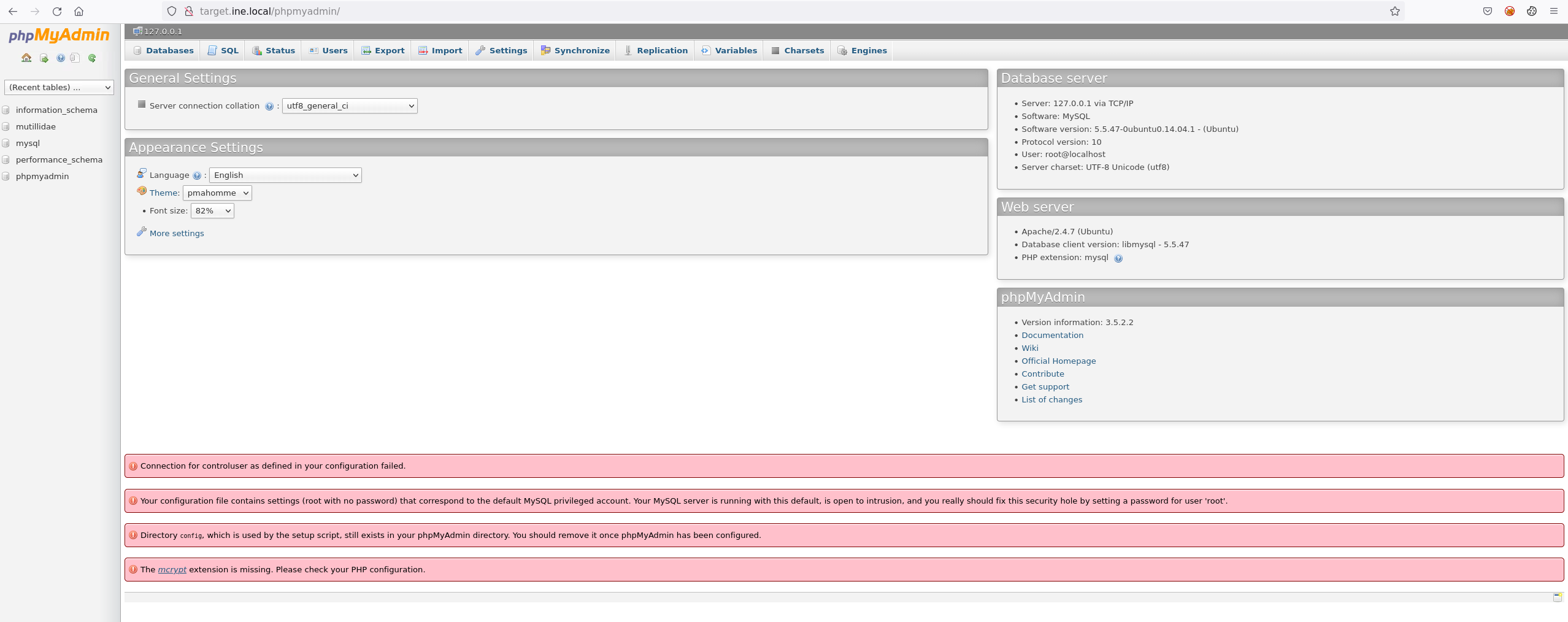The height and width of the screenshot is (622, 1568).
Task: Click the phpMyAdmin logo
Action: pos(59,35)
